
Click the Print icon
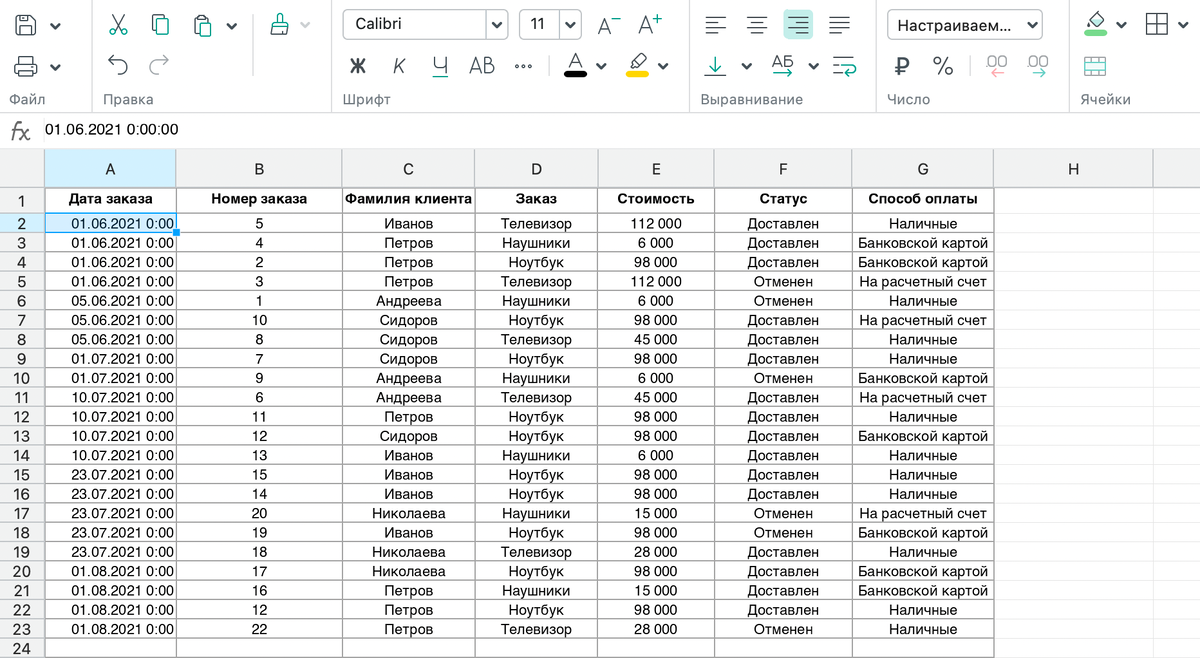coord(27,67)
